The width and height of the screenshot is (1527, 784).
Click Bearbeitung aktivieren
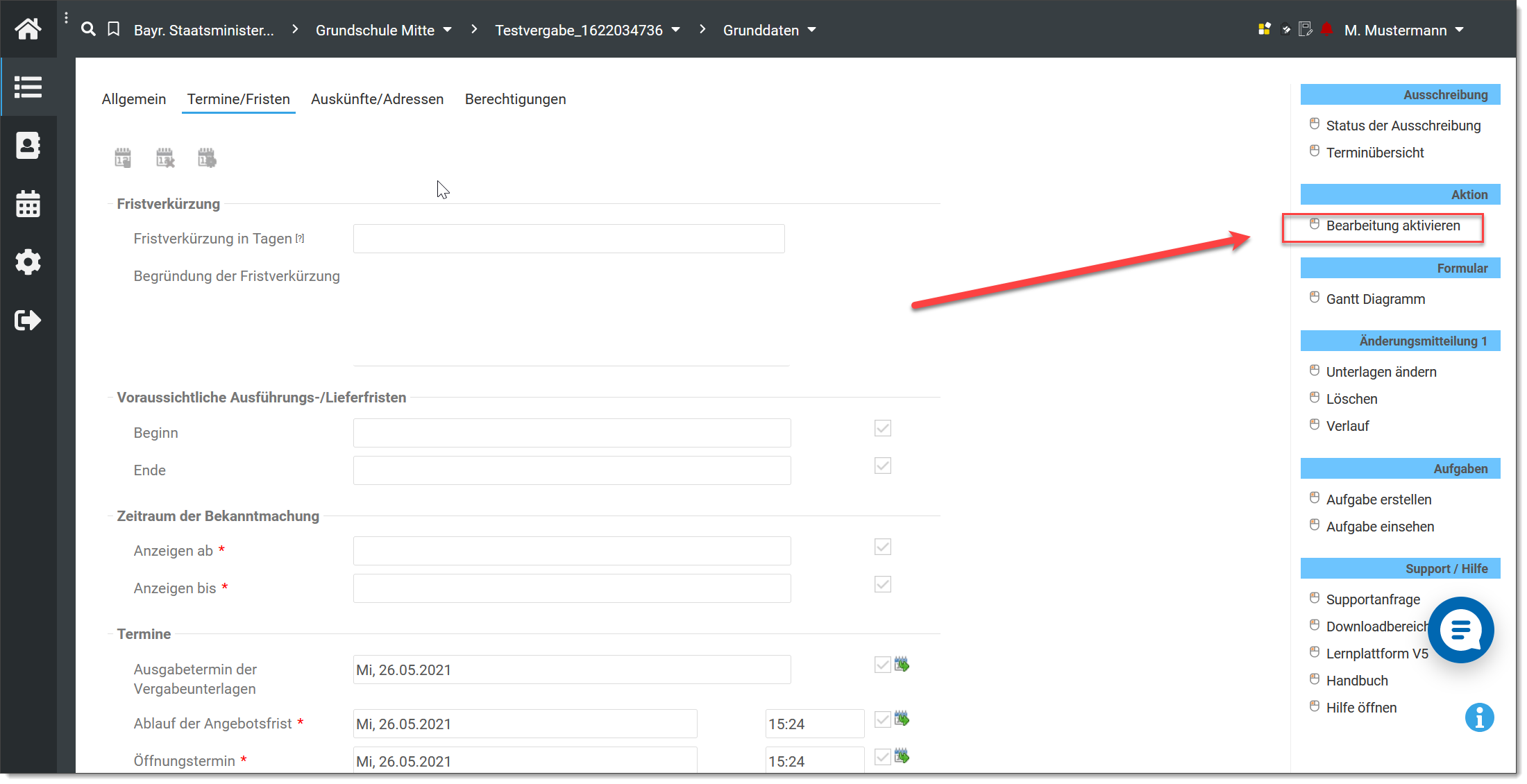tap(1393, 225)
